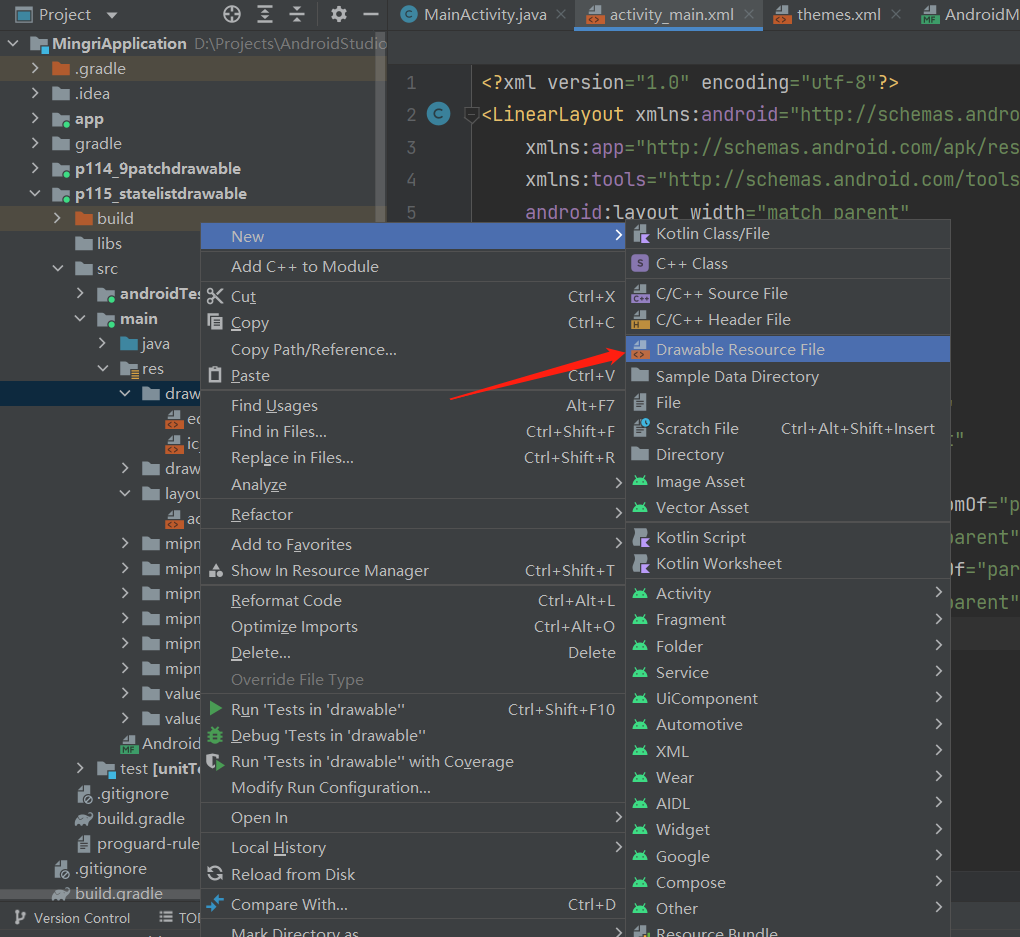The width and height of the screenshot is (1020, 937).
Task: Click the Collapse All icon in Project toolbar
Action: [296, 15]
